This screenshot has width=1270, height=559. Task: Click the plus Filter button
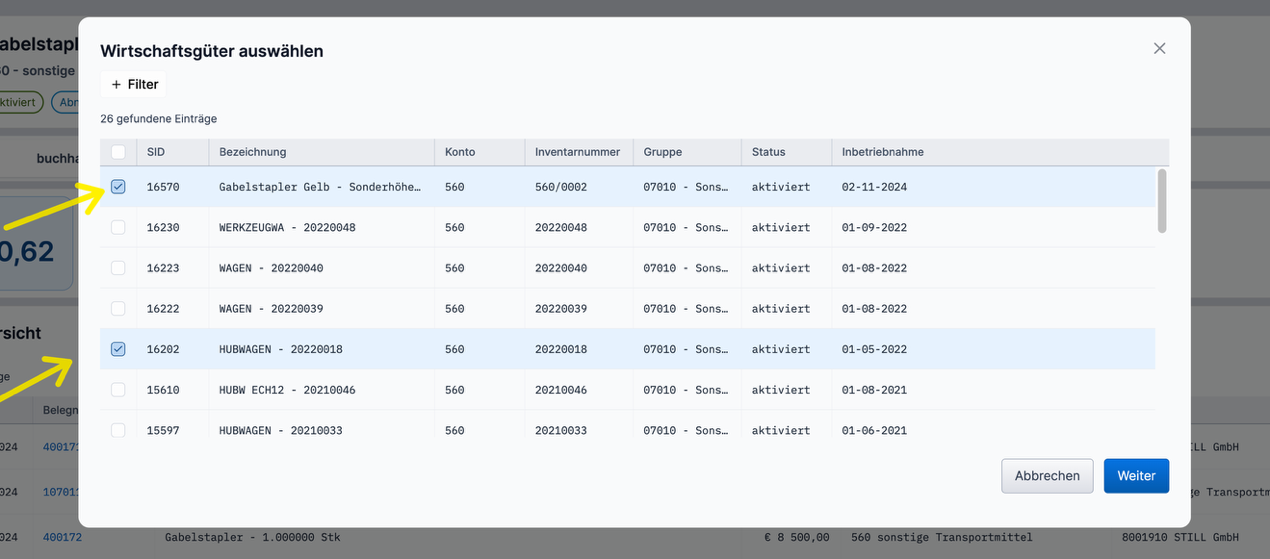point(135,85)
